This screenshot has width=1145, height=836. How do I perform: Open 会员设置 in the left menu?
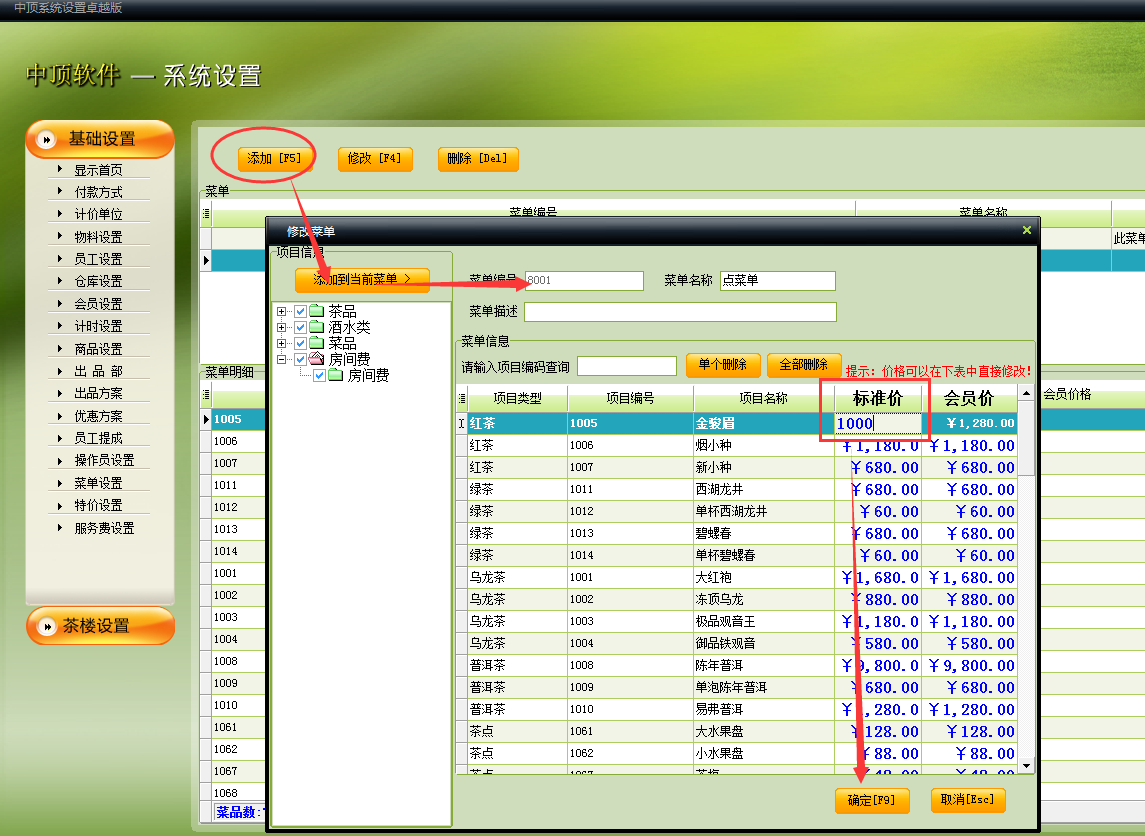click(98, 304)
